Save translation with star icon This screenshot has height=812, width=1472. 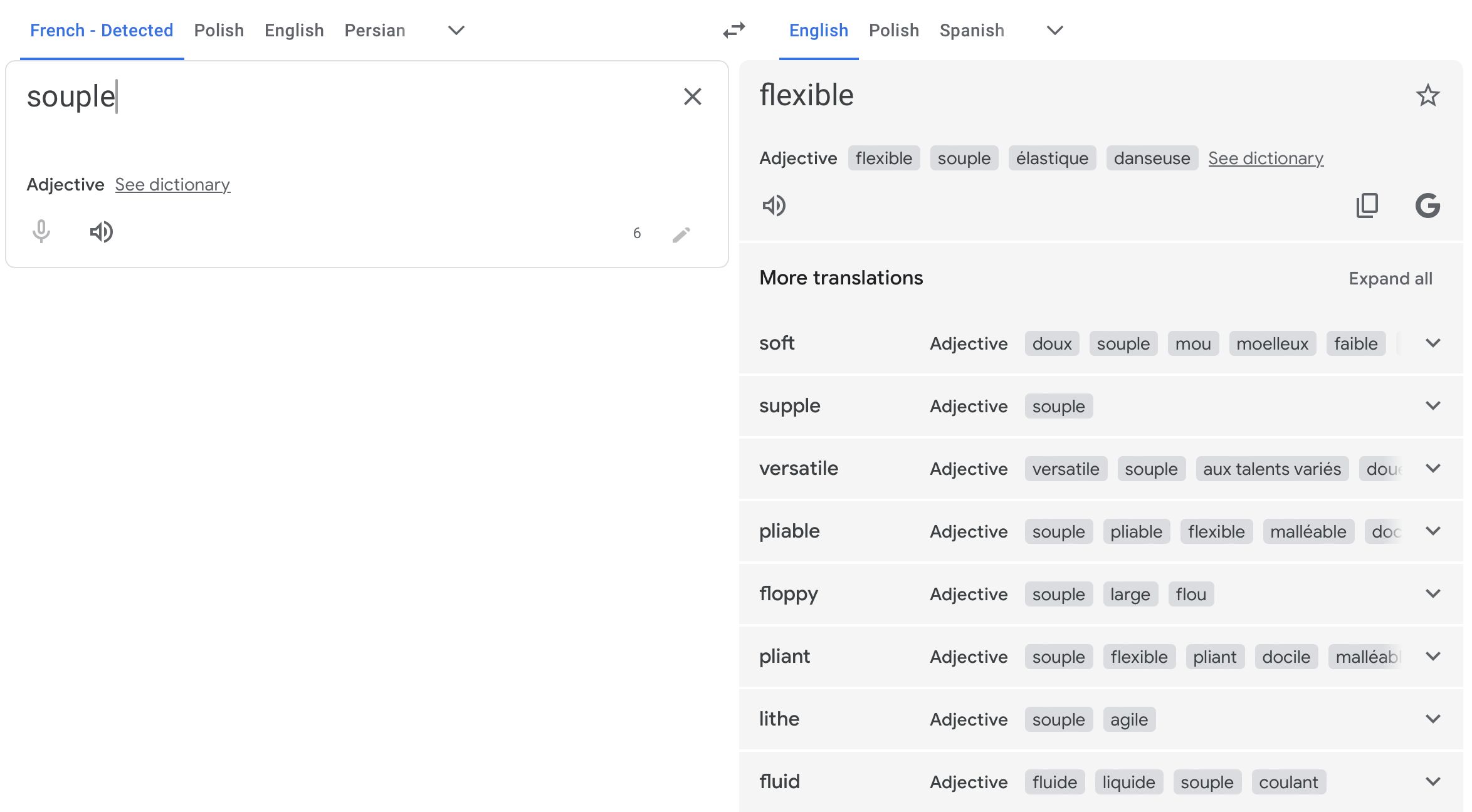pos(1427,95)
